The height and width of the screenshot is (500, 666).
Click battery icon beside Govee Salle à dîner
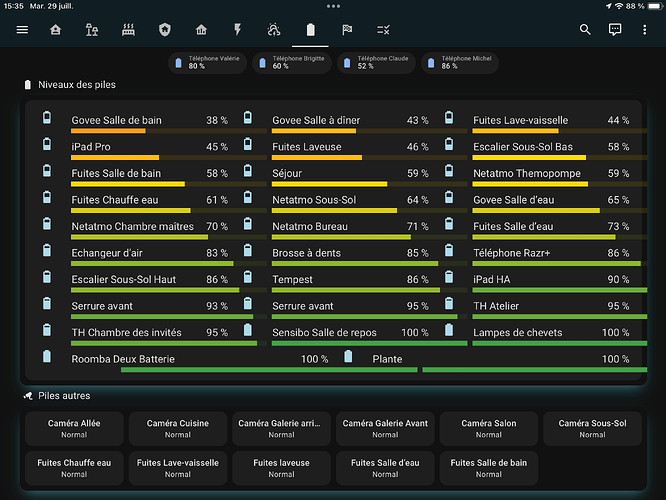[248, 117]
